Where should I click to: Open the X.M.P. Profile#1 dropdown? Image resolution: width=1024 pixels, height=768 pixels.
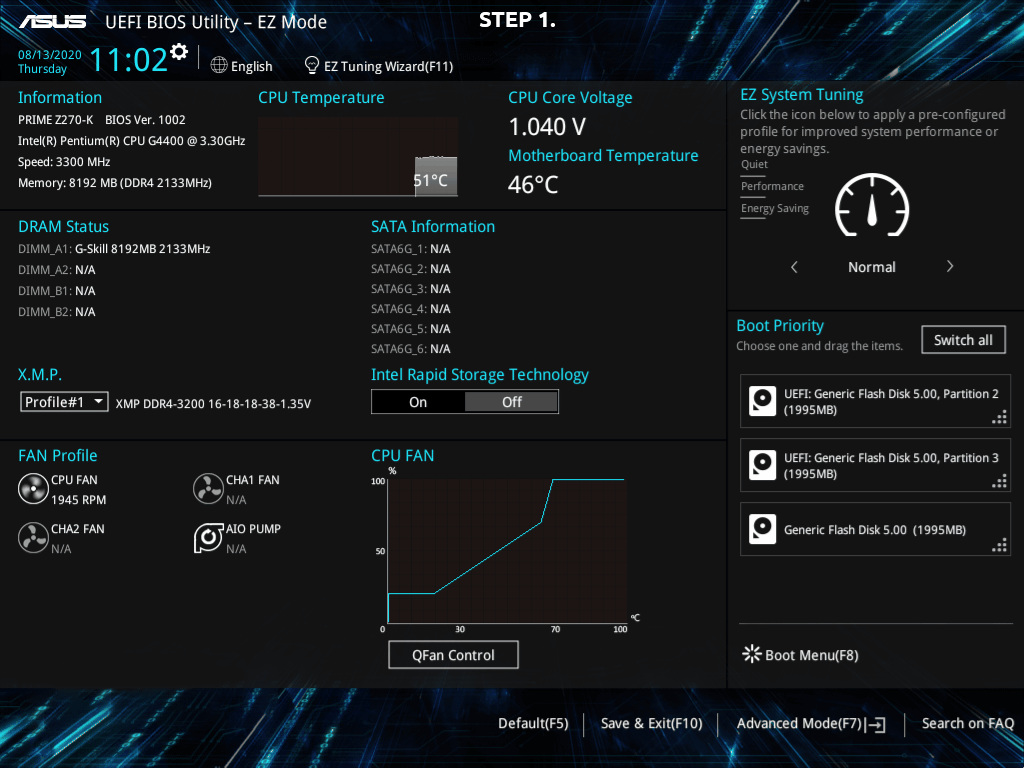coord(65,402)
